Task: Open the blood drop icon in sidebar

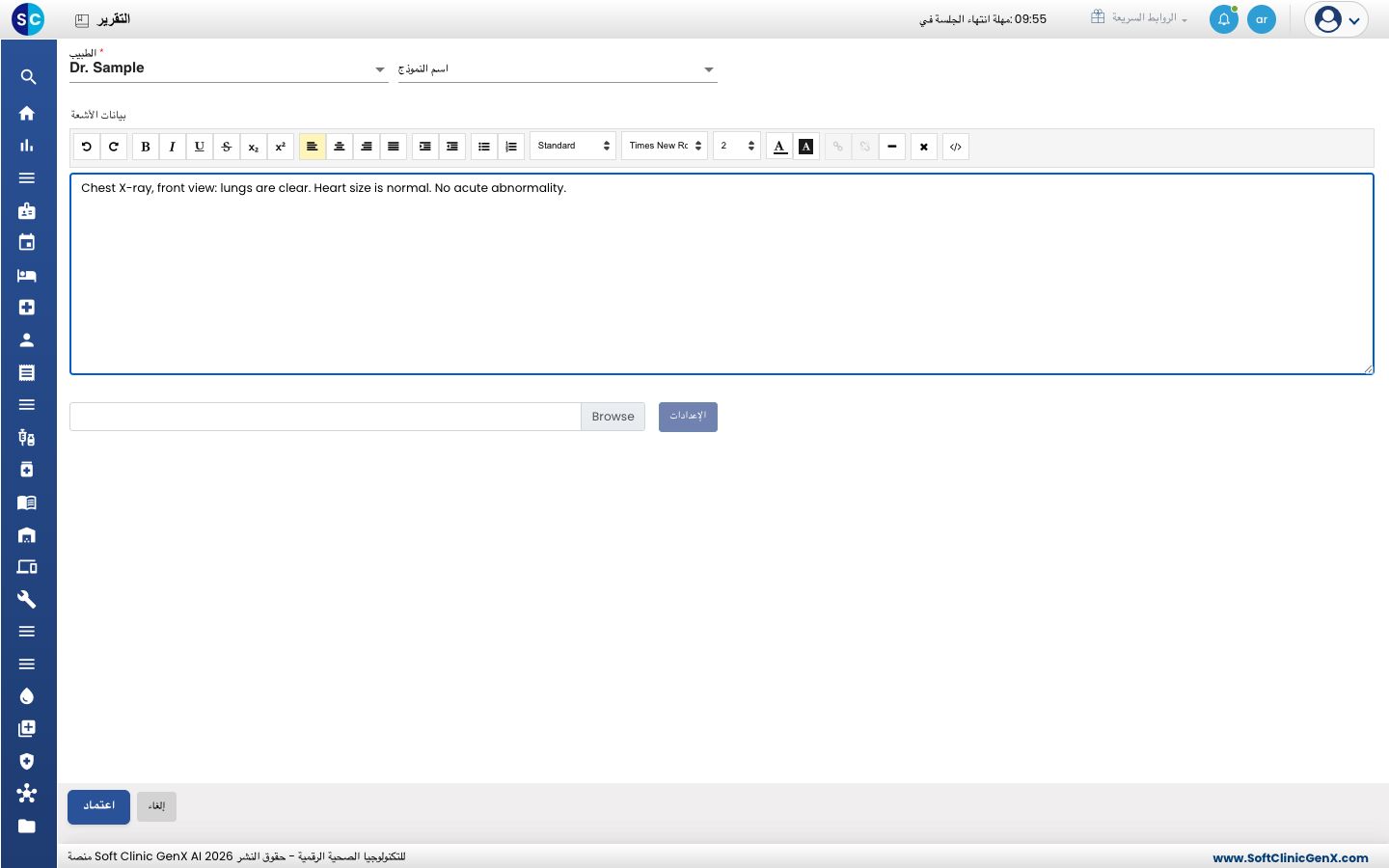Action: pyautogui.click(x=27, y=696)
